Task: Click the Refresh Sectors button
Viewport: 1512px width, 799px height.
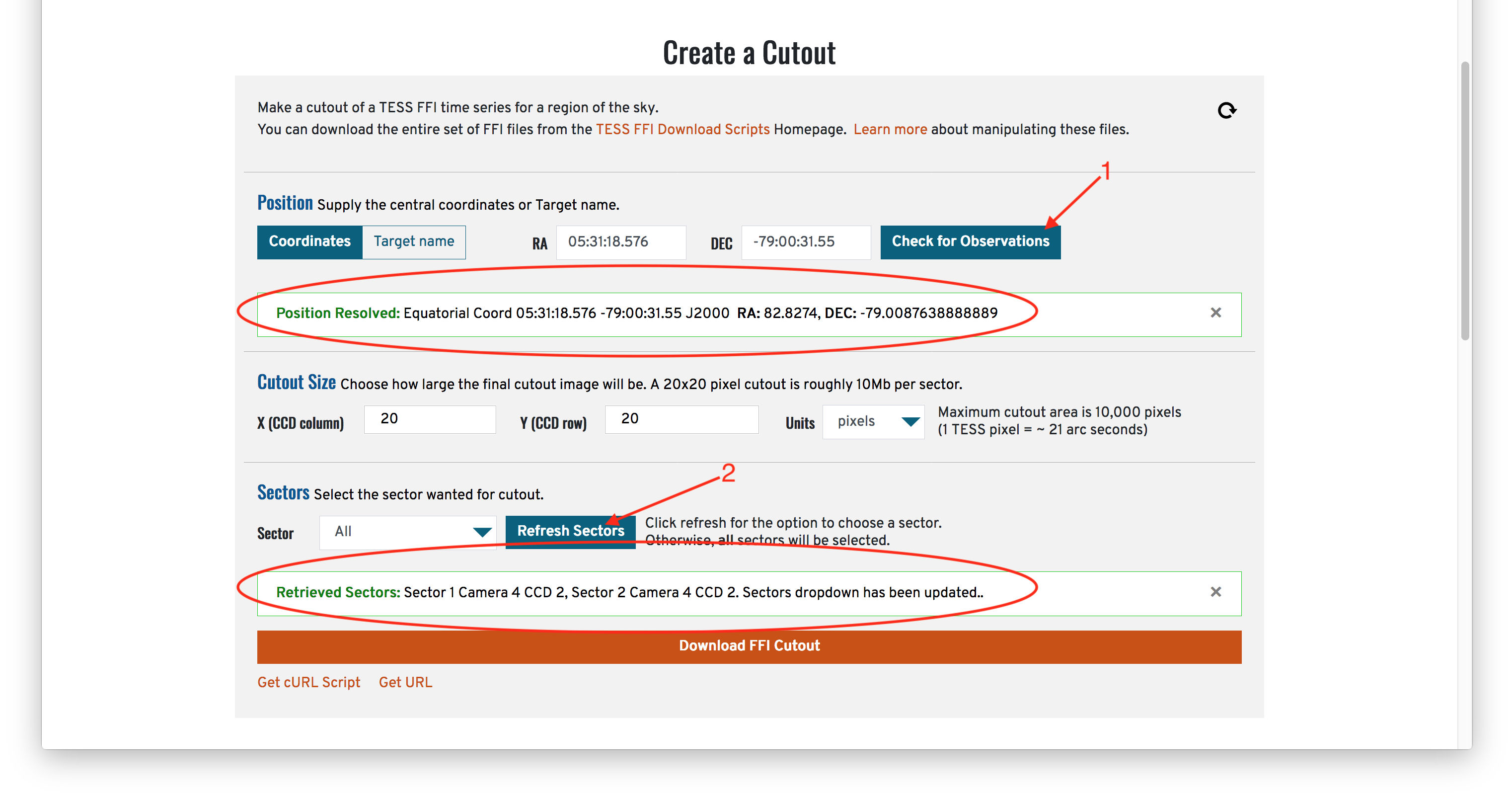Action: [x=571, y=532]
